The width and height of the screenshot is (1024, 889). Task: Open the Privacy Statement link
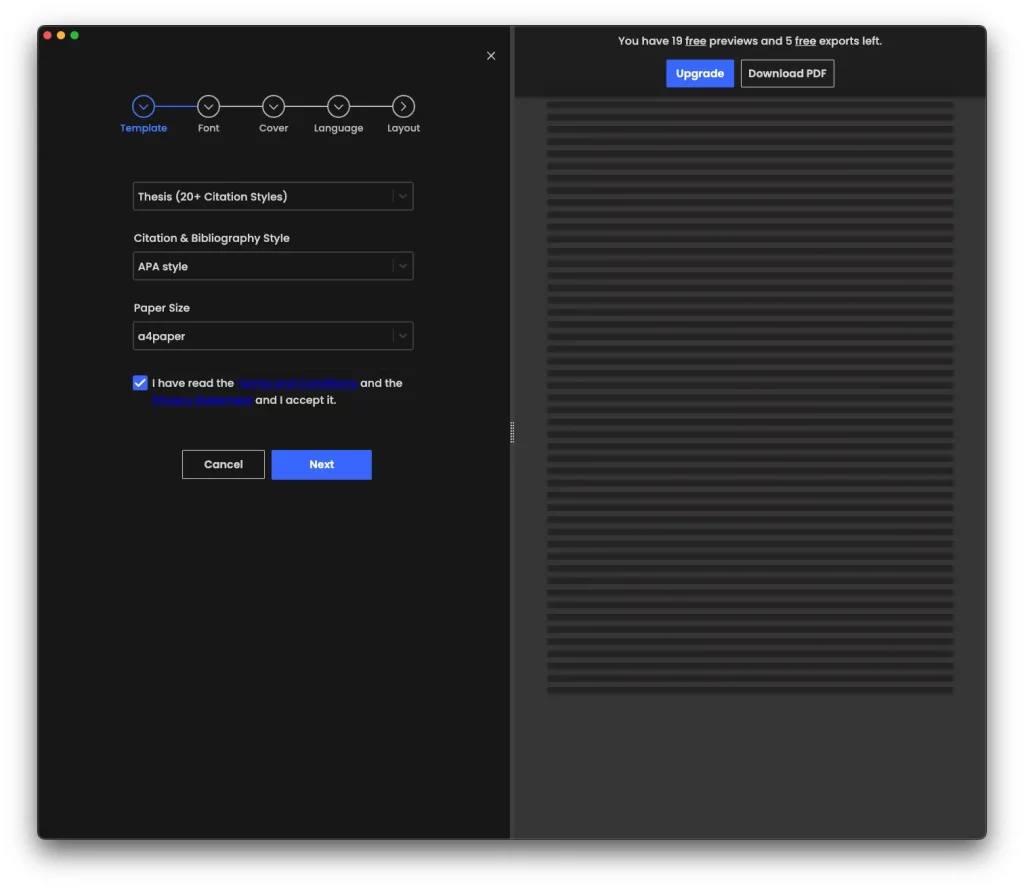click(202, 400)
